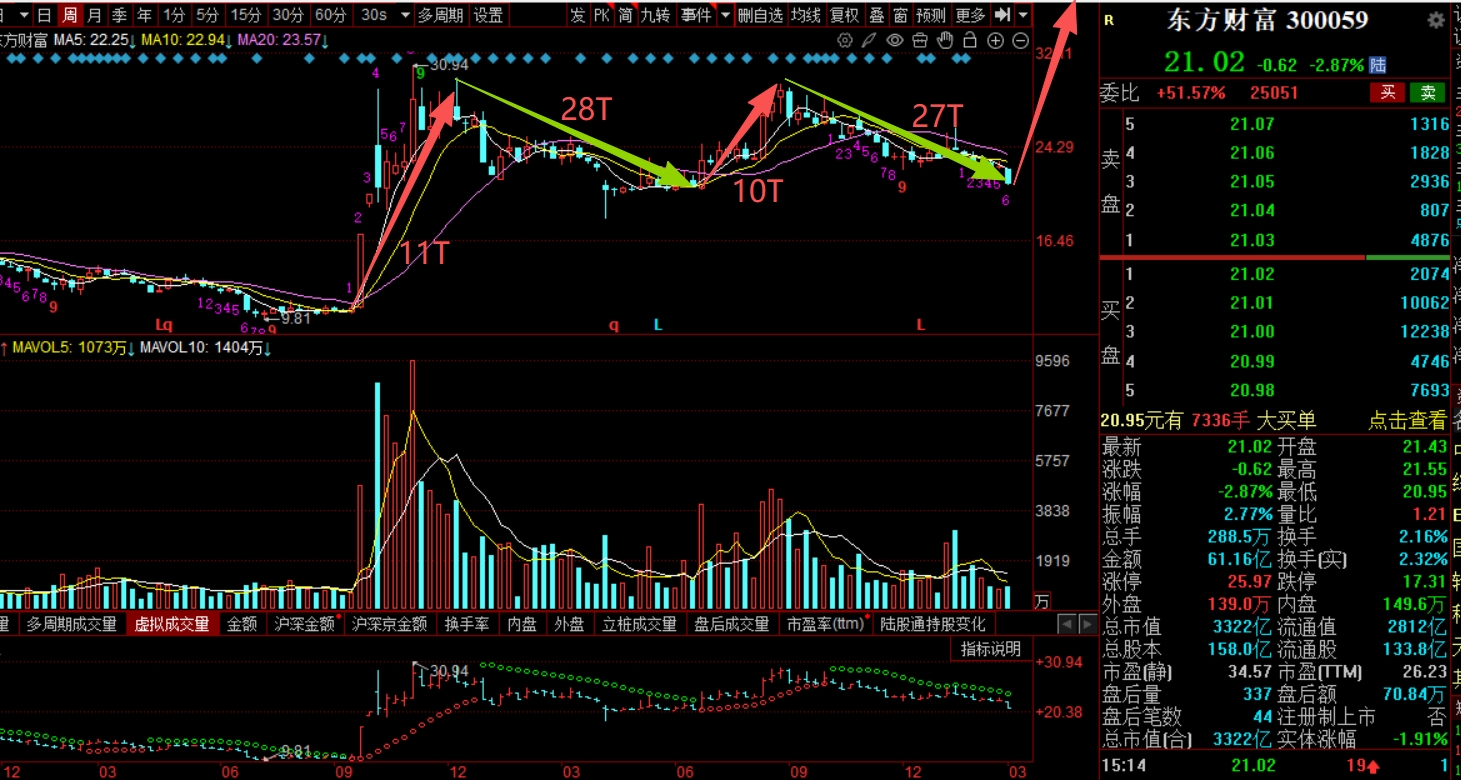This screenshot has width=1461, height=780.
Task: Click the green 卖 sell button
Action: 1427,93
